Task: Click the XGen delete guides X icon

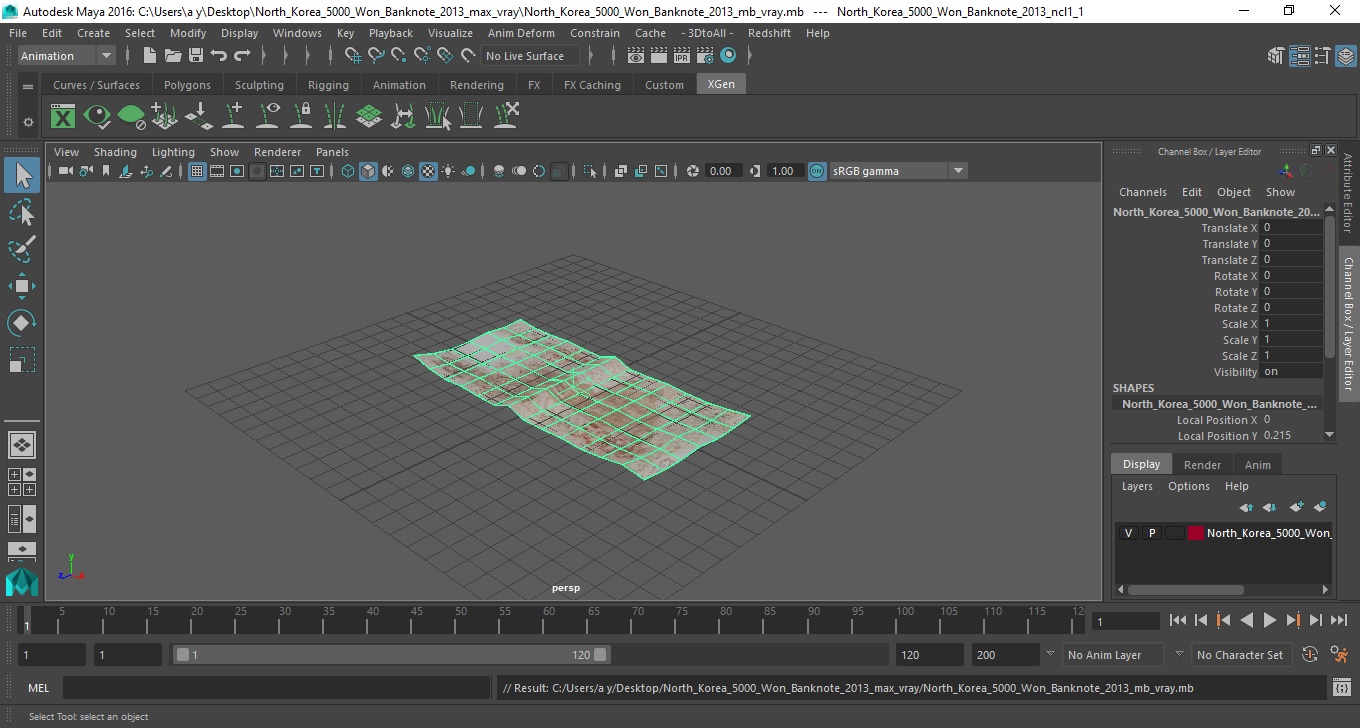Action: [506, 117]
